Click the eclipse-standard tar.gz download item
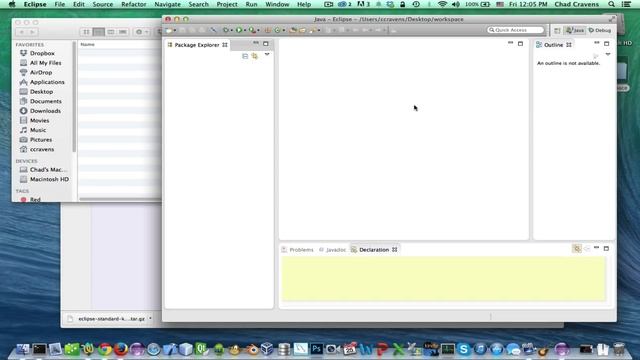 [x=111, y=318]
